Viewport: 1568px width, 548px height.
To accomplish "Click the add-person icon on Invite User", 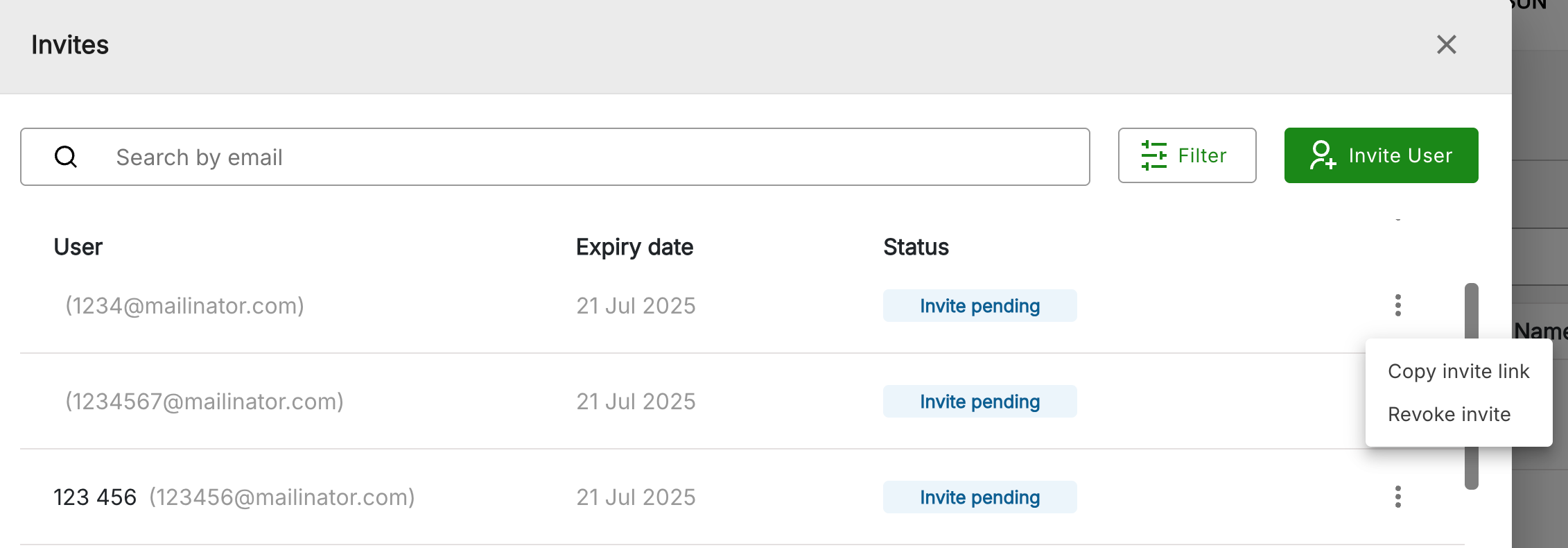I will pos(1322,155).
